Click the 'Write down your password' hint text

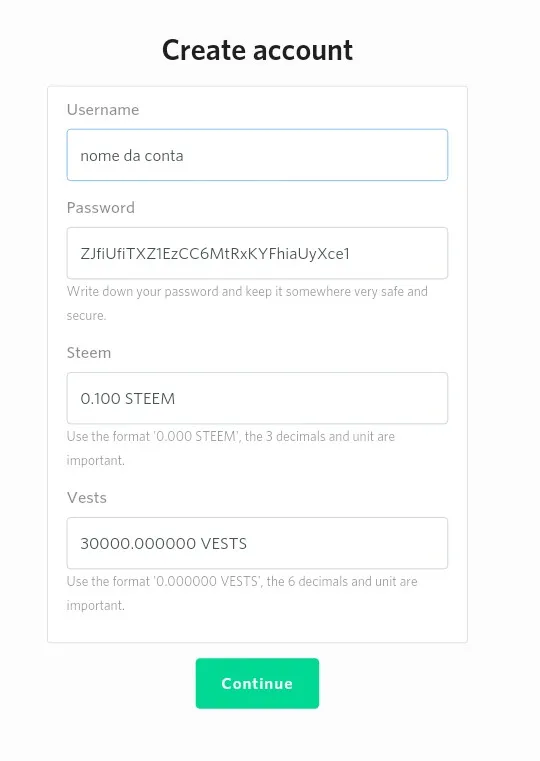[x=247, y=303]
